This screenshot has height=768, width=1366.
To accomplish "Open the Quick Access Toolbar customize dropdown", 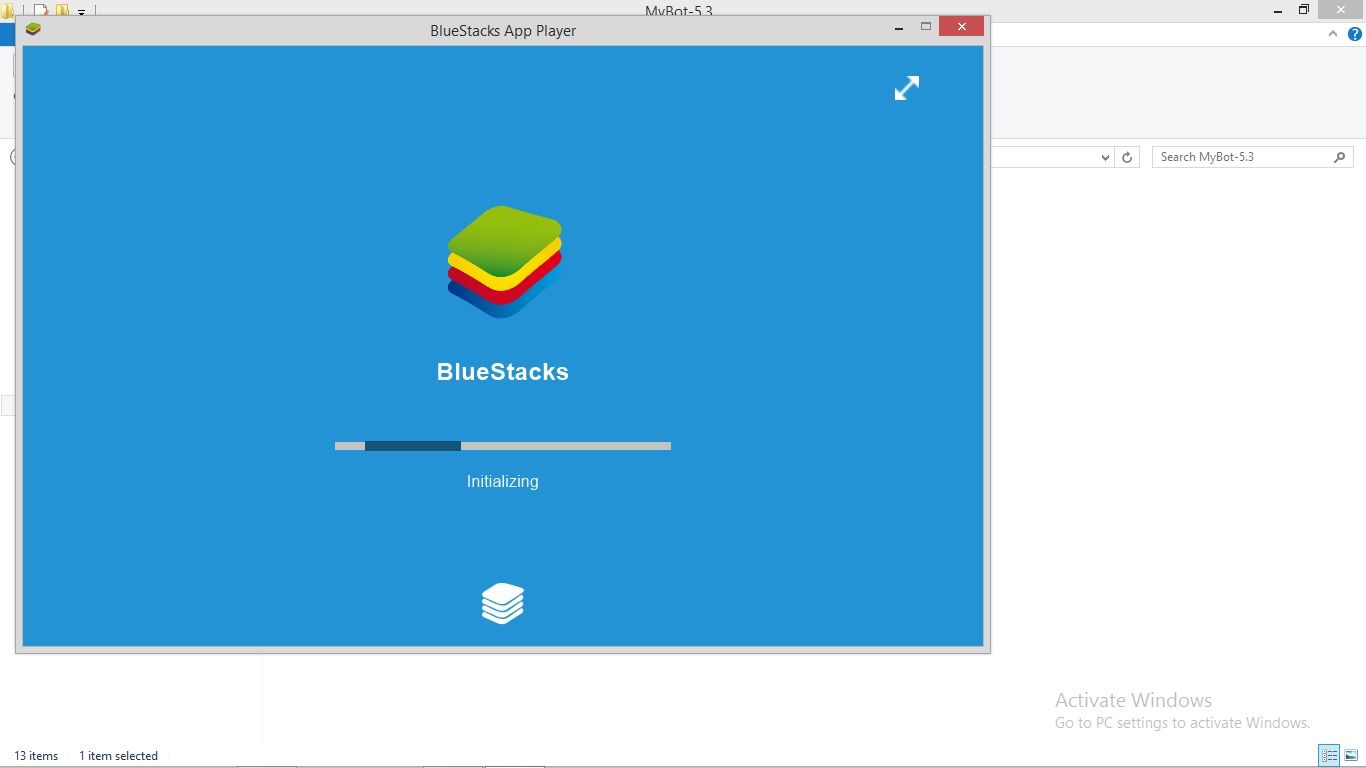I will pos(81,12).
